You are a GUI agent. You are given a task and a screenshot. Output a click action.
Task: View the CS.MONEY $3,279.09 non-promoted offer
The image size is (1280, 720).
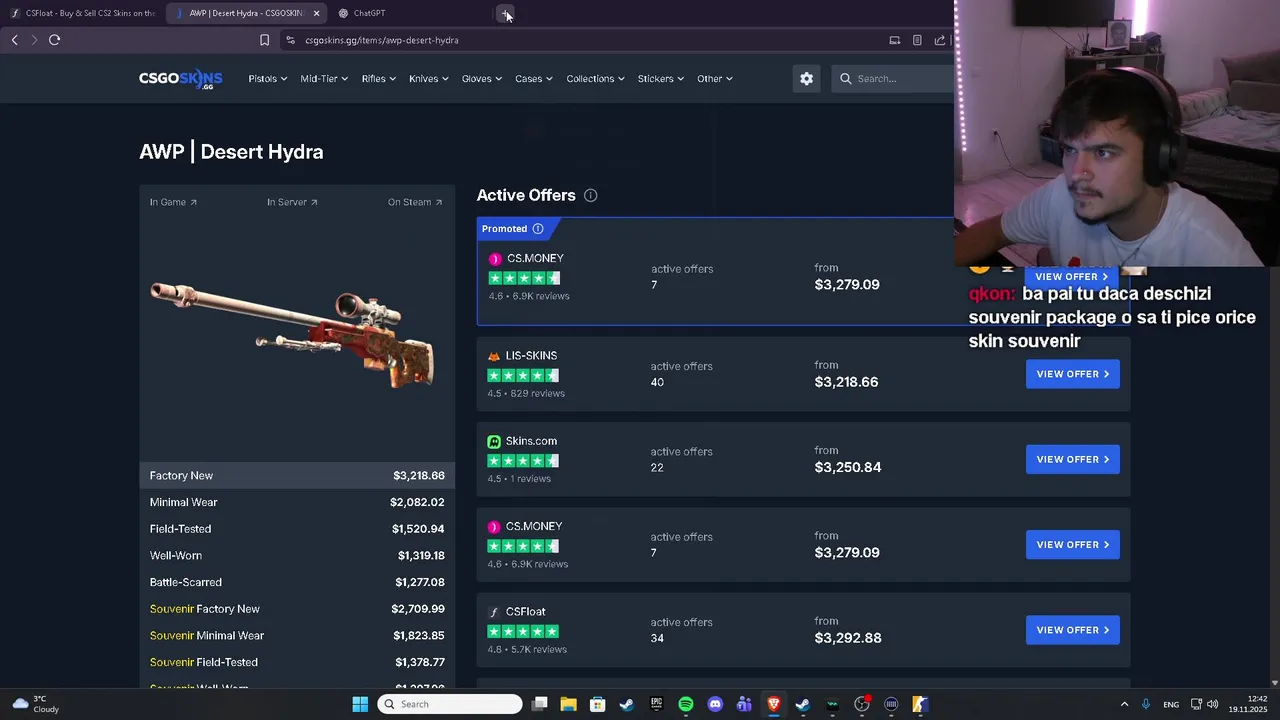(1073, 545)
